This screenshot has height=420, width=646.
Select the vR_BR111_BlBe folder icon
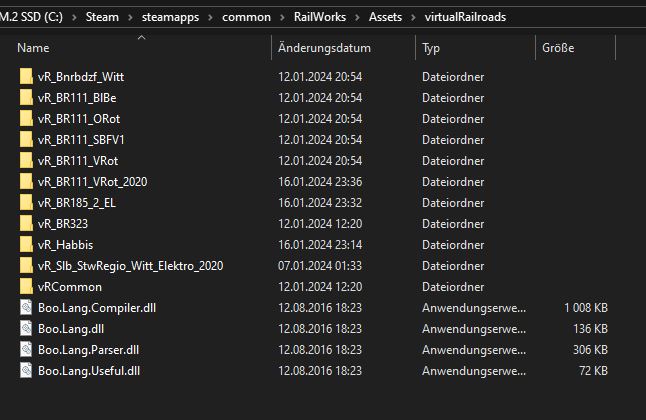[26, 98]
